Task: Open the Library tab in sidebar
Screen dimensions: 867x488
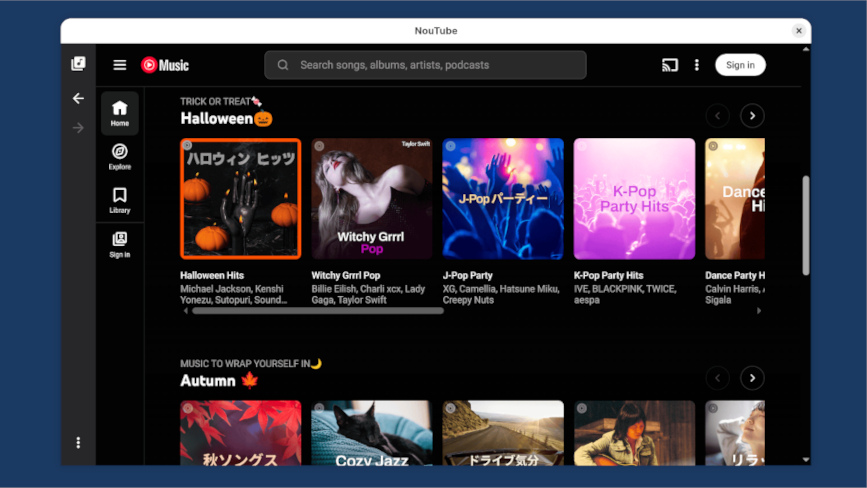Action: tap(120, 200)
